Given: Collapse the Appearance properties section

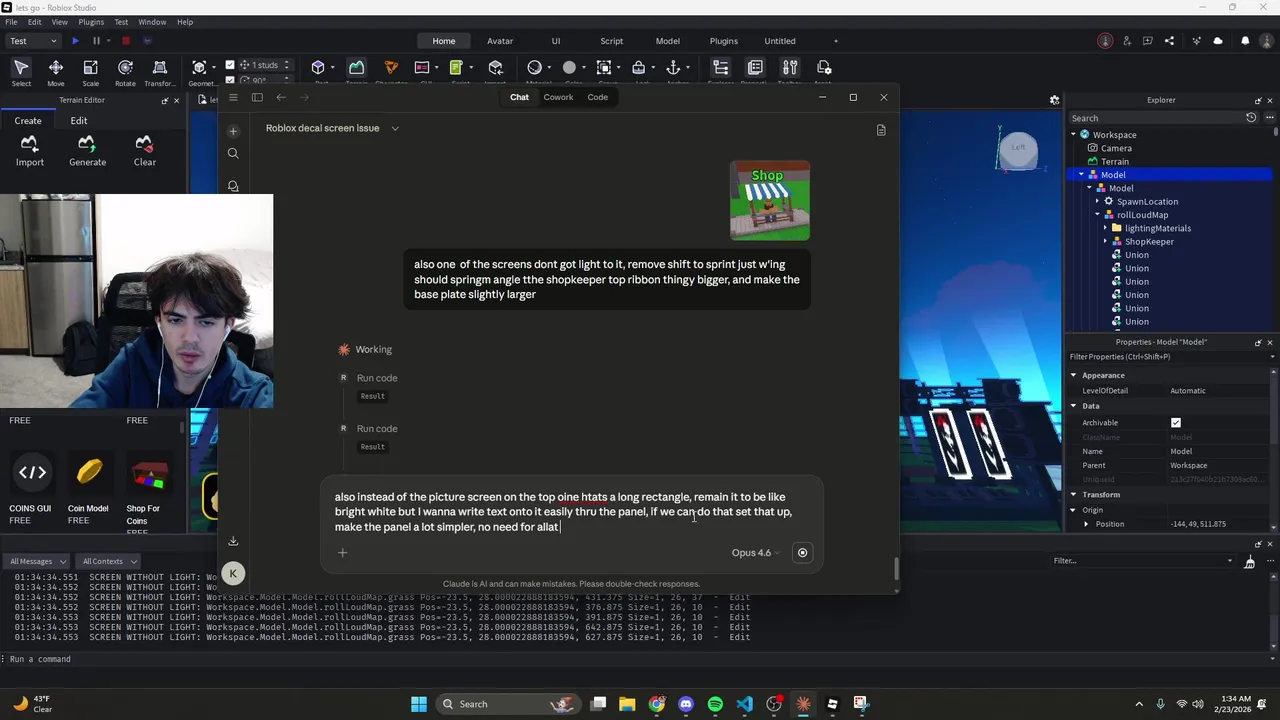Looking at the screenshot, I should 1074,375.
